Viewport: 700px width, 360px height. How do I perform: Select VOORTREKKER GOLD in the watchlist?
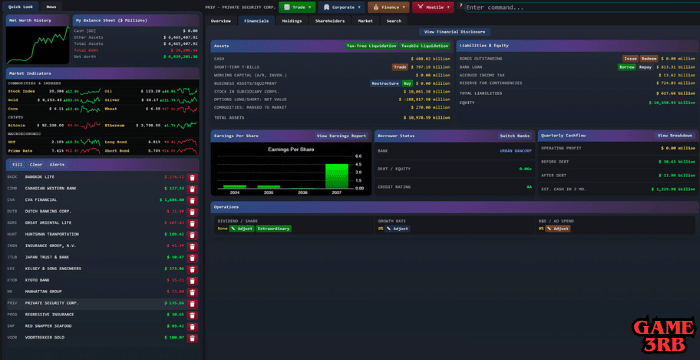pyautogui.click(x=45, y=338)
